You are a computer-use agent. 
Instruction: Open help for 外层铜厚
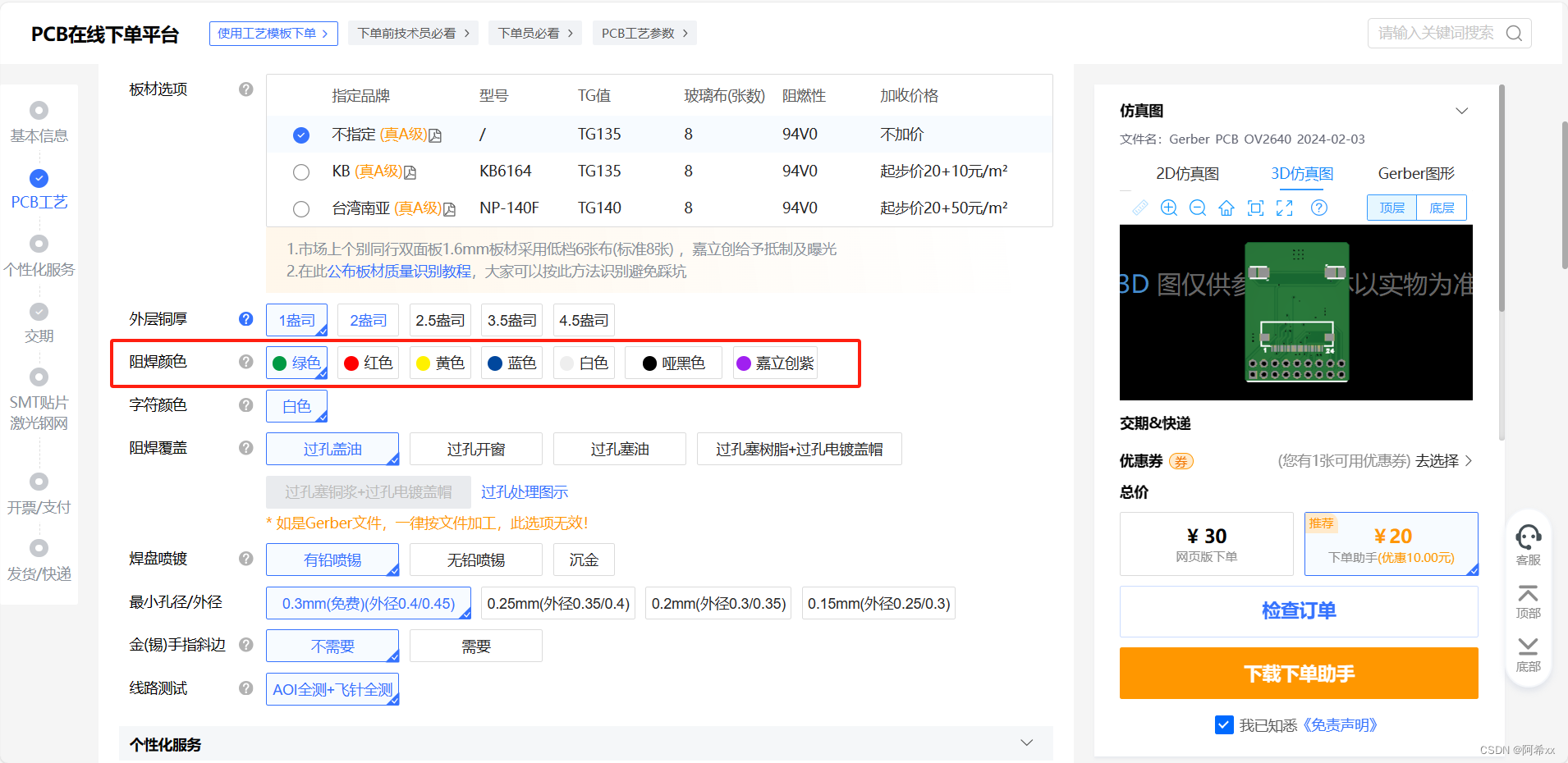coord(246,319)
